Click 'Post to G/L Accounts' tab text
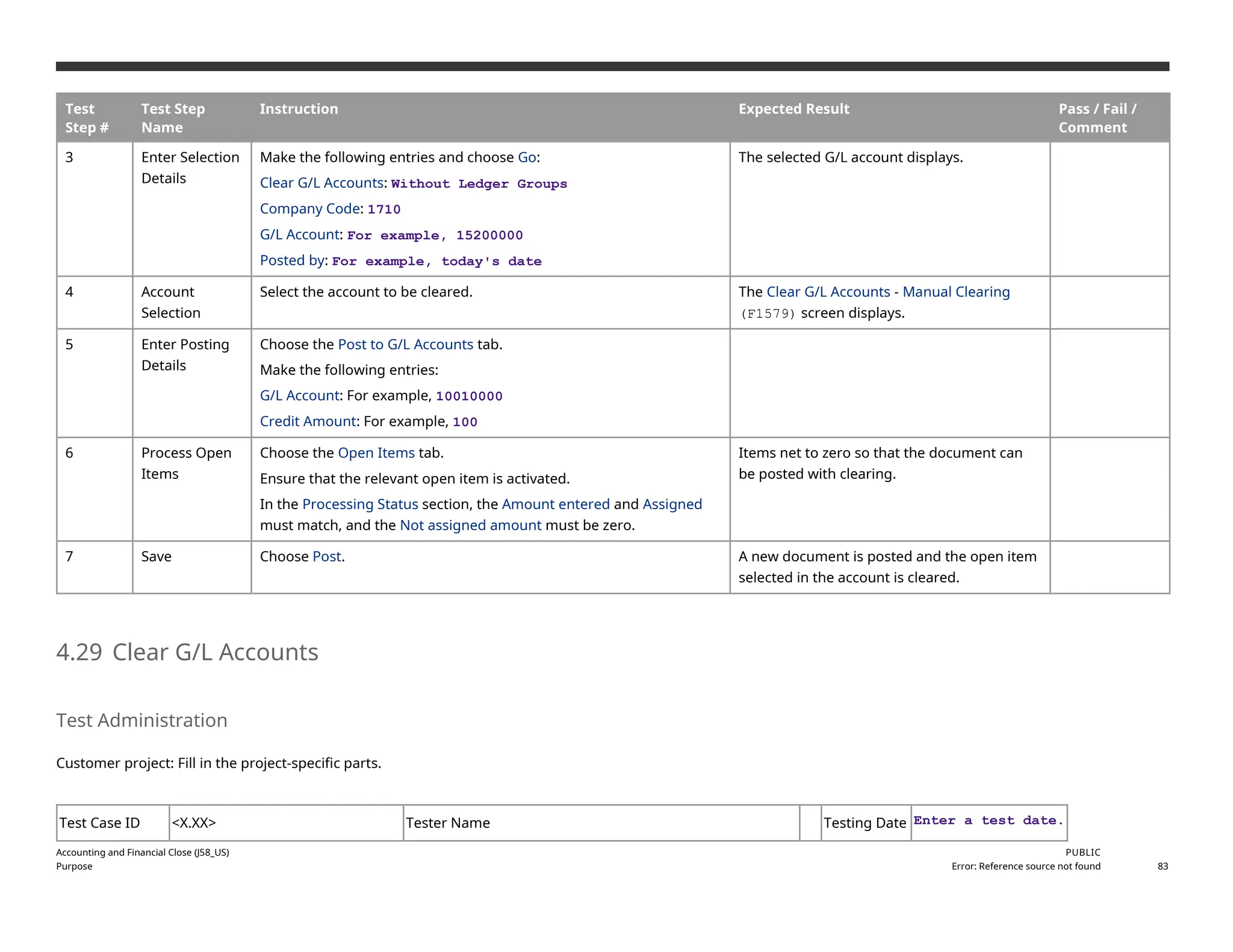Viewport: 1233px width, 952px height. tap(405, 344)
